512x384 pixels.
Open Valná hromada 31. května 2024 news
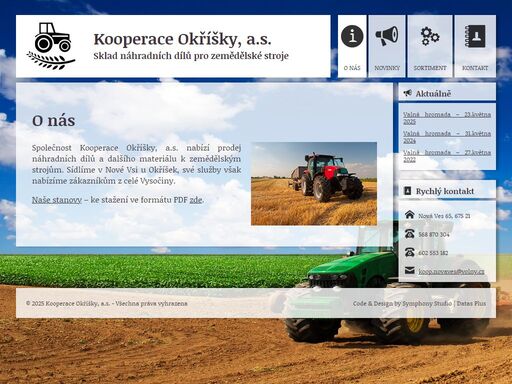[x=447, y=137]
